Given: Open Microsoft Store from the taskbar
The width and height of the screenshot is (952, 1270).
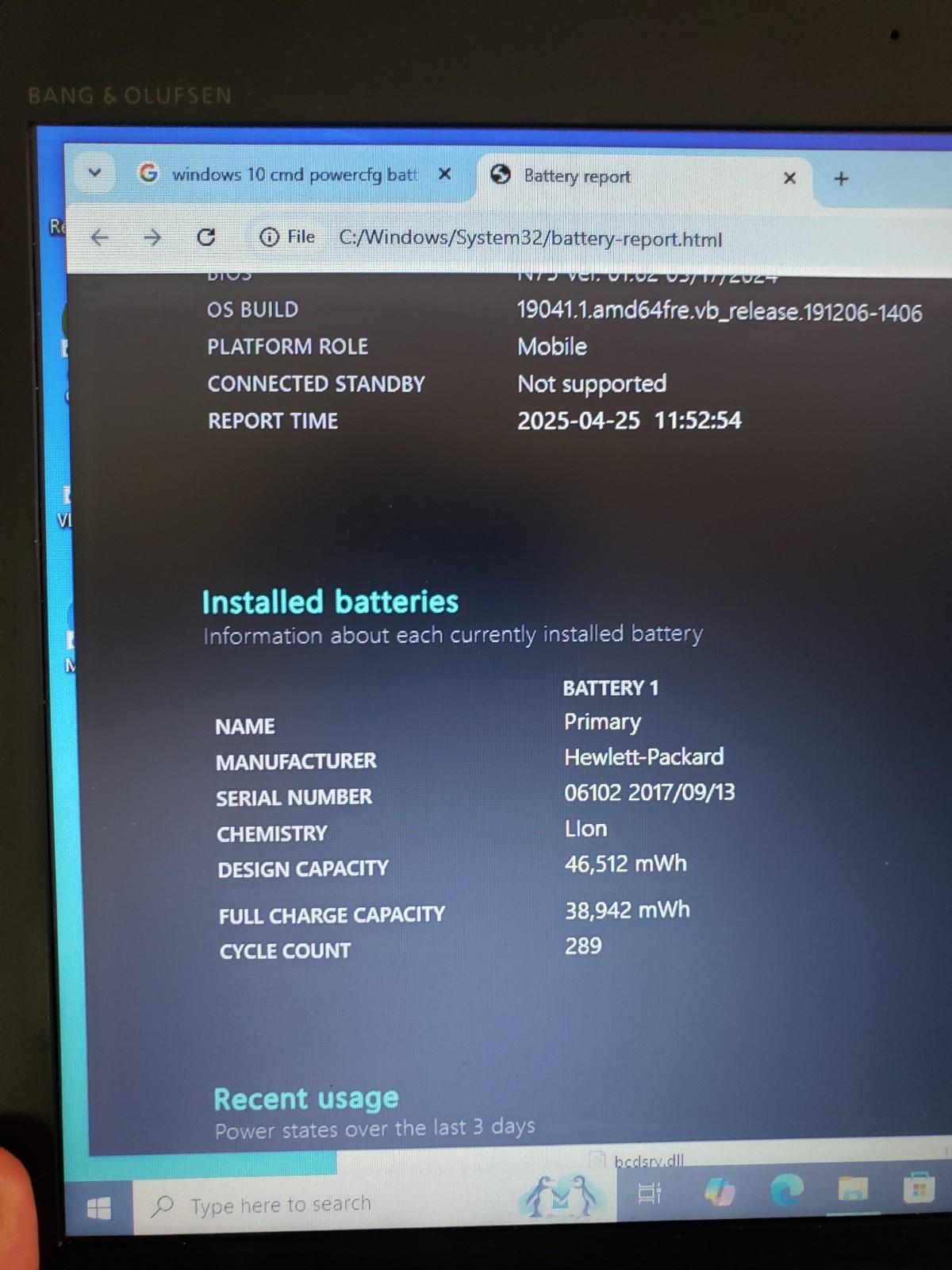Looking at the screenshot, I should pyautogui.click(x=919, y=1188).
